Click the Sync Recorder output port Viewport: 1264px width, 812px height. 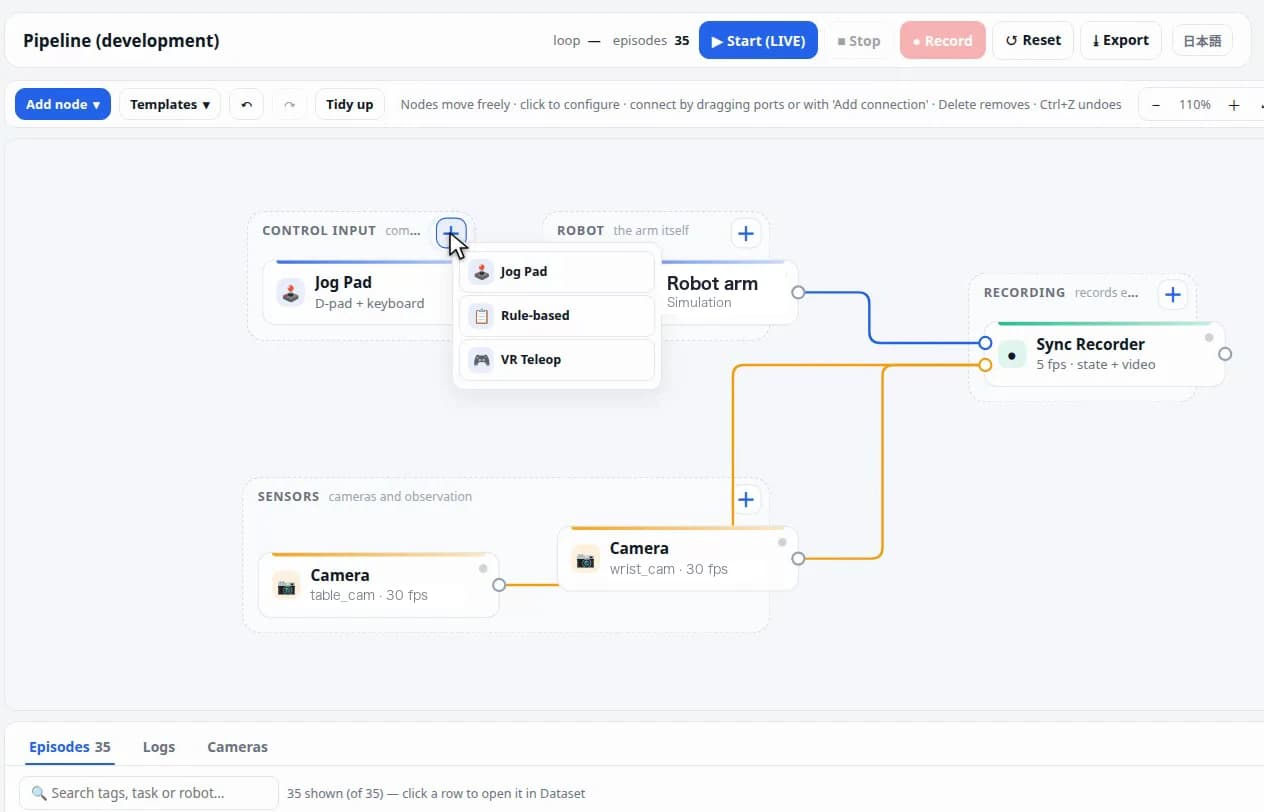pos(1225,354)
